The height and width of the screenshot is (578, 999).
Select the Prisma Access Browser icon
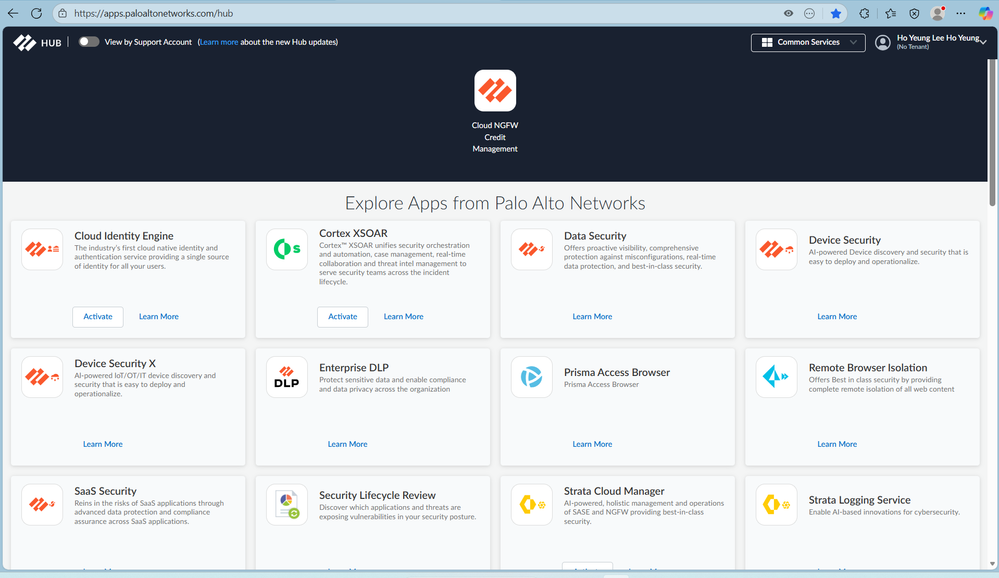click(531, 377)
